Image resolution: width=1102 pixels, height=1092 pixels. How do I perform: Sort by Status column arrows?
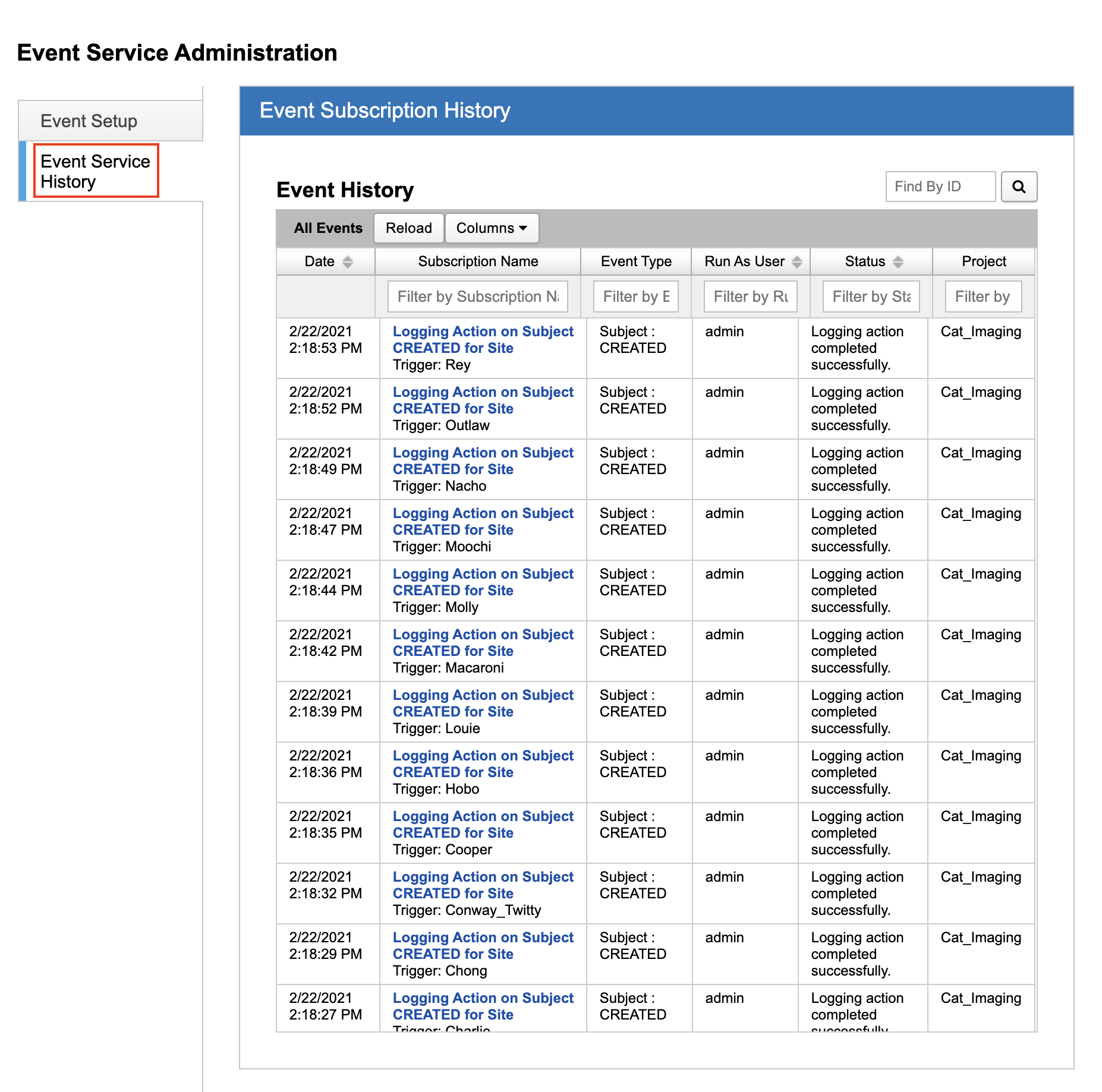tap(898, 262)
